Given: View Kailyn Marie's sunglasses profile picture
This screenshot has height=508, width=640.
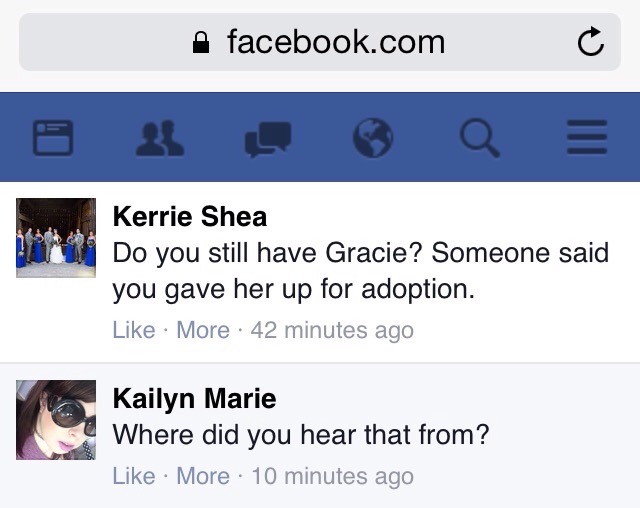Looking at the screenshot, I should (x=56, y=420).
